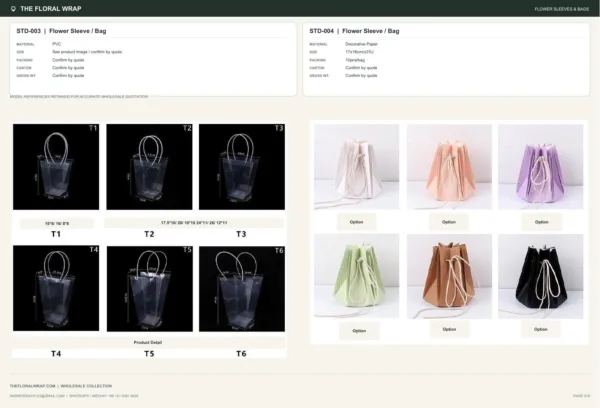Open the light green paper bag photo
This screenshot has height=408, width=600.
coord(357,276)
